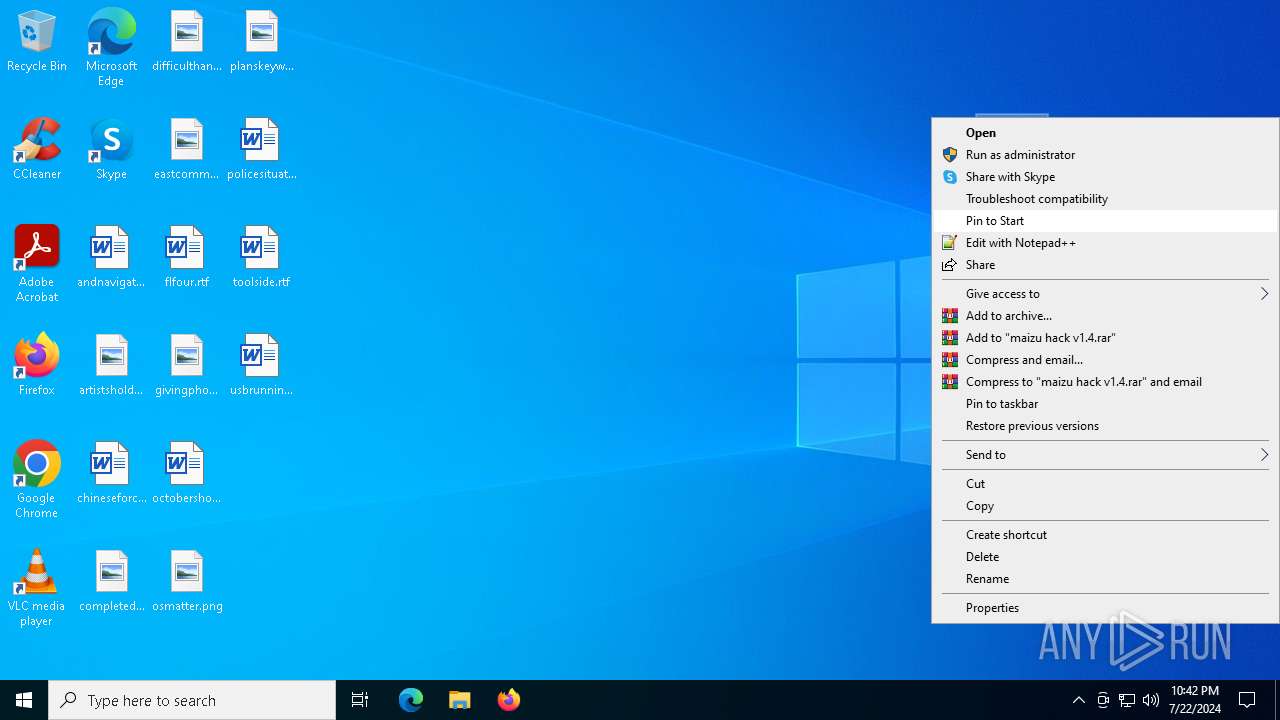This screenshot has width=1280, height=720.
Task: Open the network status tray icon
Action: (x=1127, y=700)
